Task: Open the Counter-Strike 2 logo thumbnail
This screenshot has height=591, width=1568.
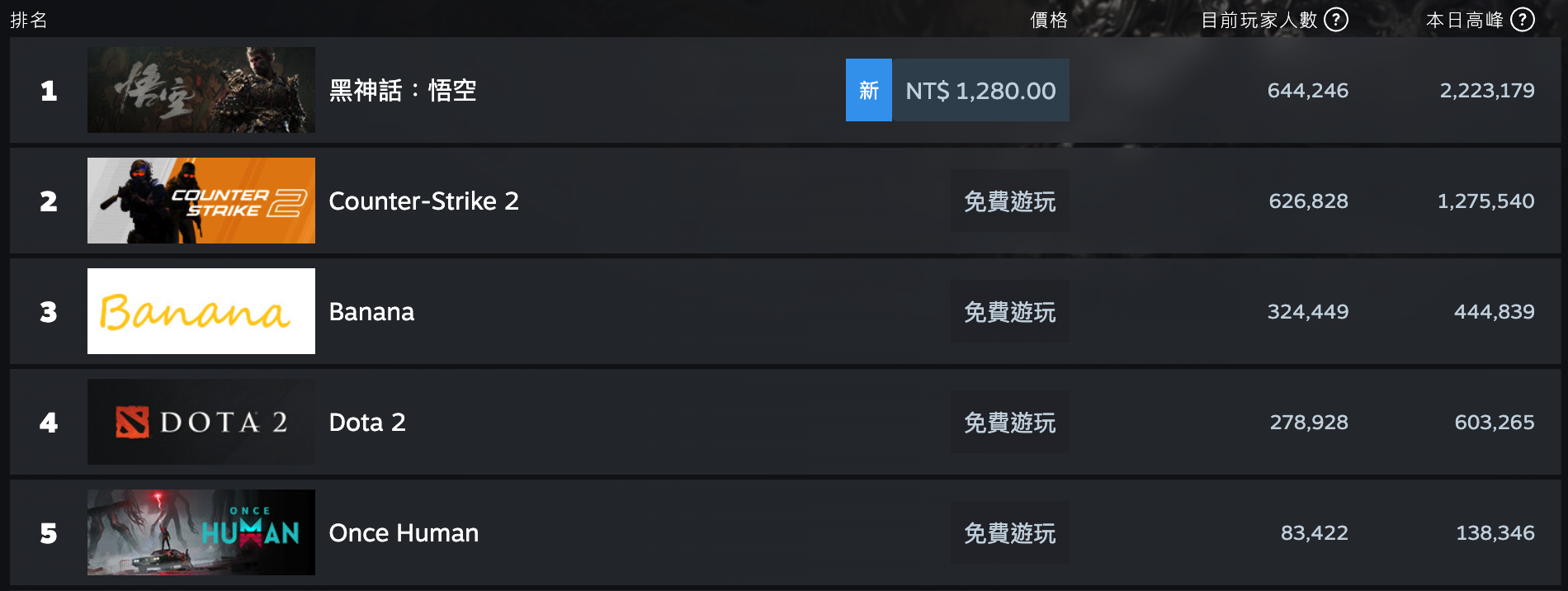Action: pos(201,201)
